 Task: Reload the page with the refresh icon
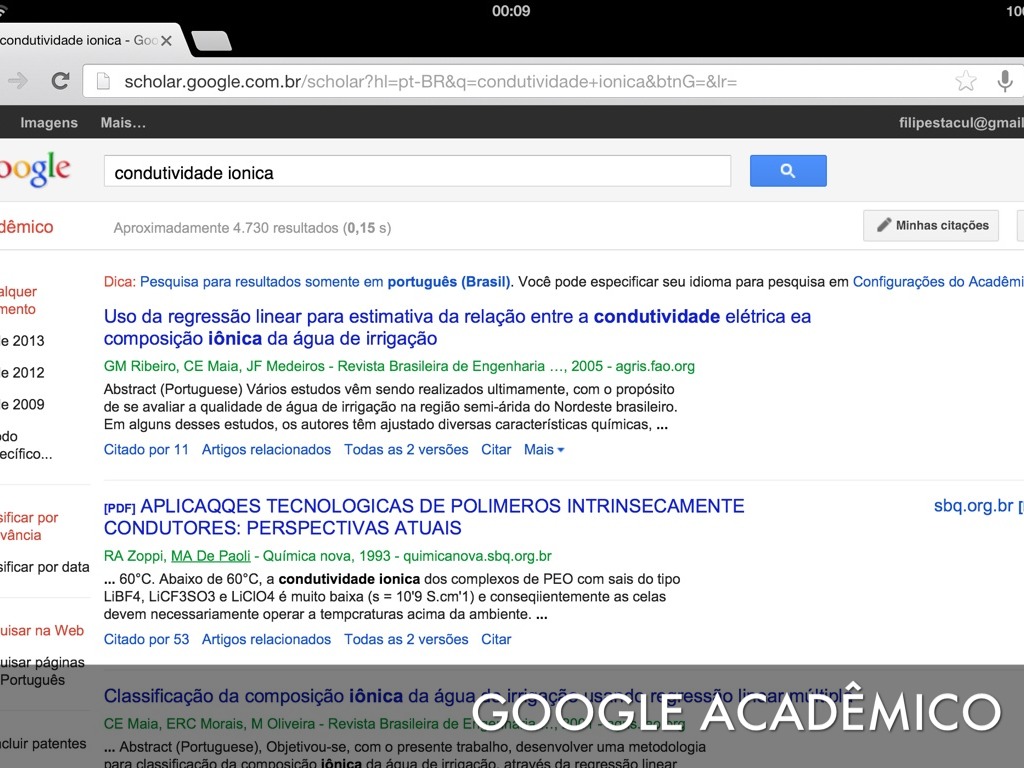(x=60, y=81)
